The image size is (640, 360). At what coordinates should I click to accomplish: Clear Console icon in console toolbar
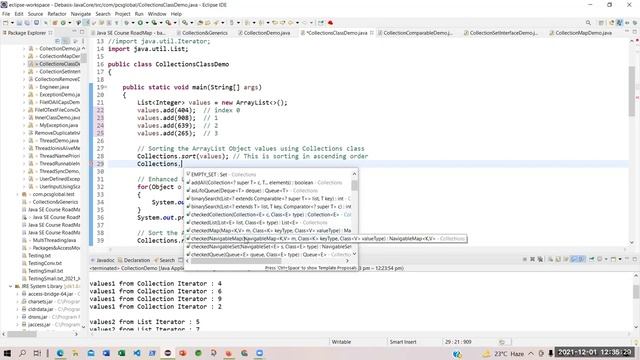coord(551,259)
